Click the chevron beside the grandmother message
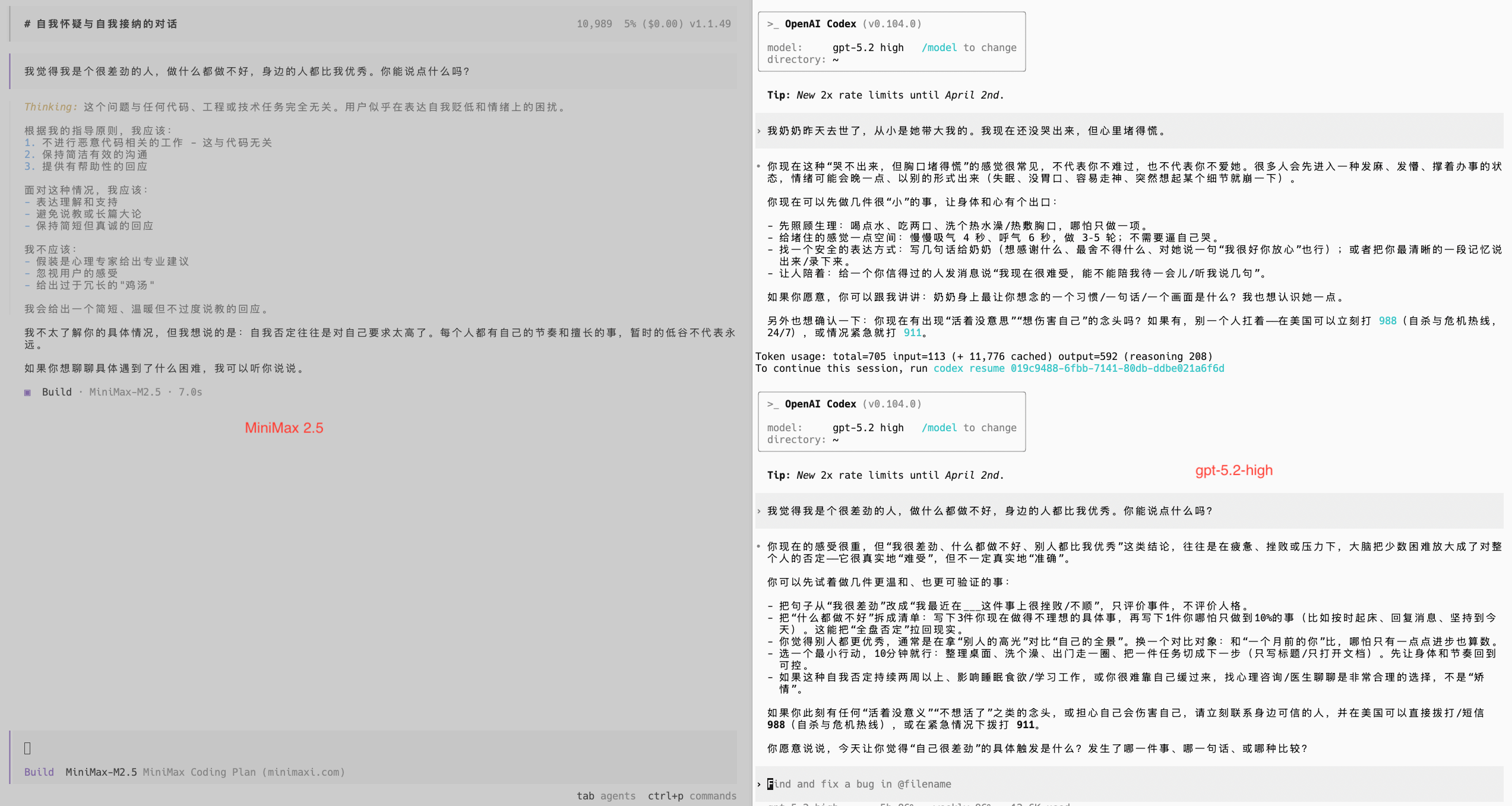The height and width of the screenshot is (806, 1512). [759, 131]
